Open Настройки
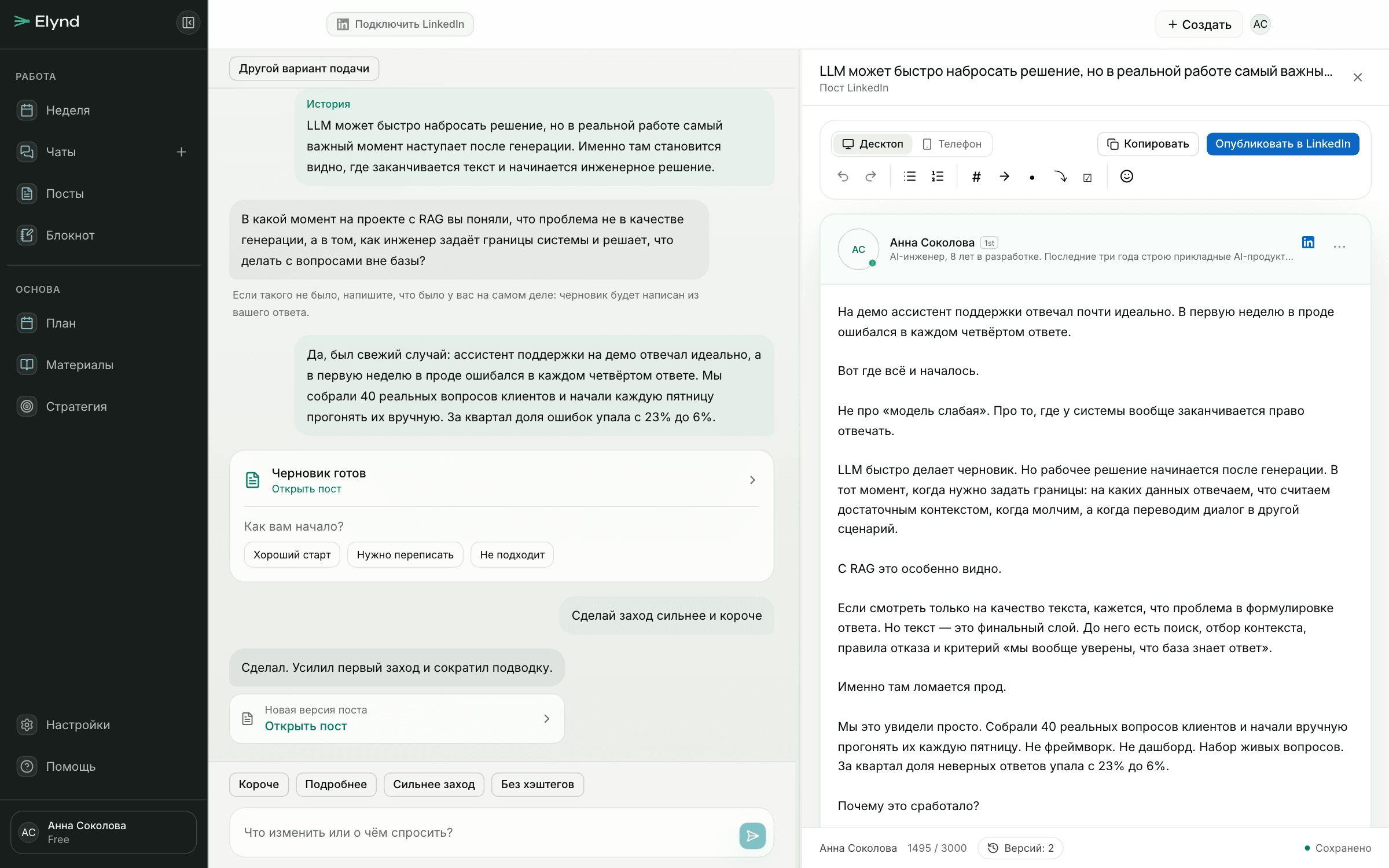Screen dimensions: 1389x868 pyautogui.click(x=104, y=724)
